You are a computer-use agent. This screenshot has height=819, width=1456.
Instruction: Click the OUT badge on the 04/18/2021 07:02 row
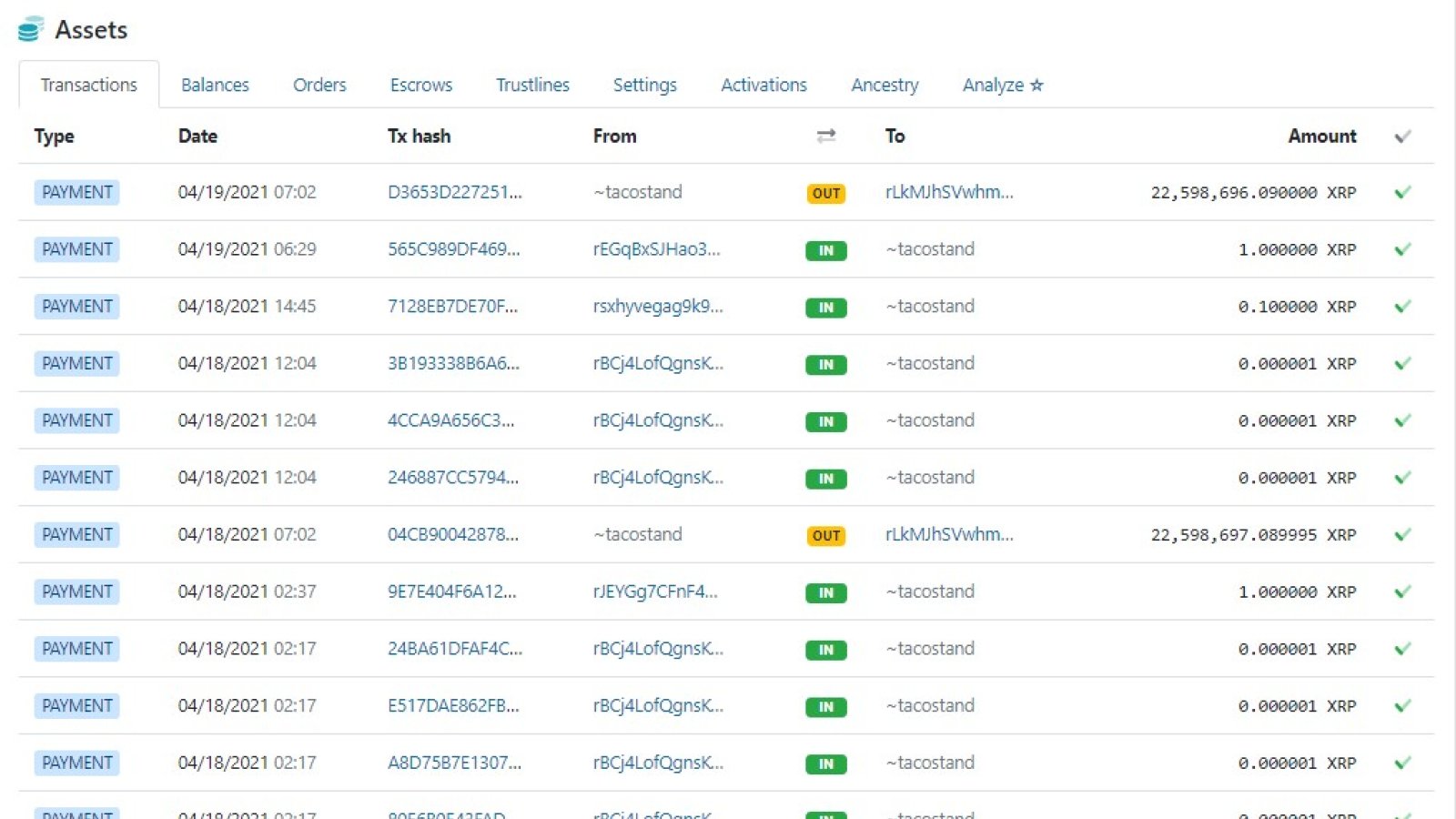click(826, 535)
